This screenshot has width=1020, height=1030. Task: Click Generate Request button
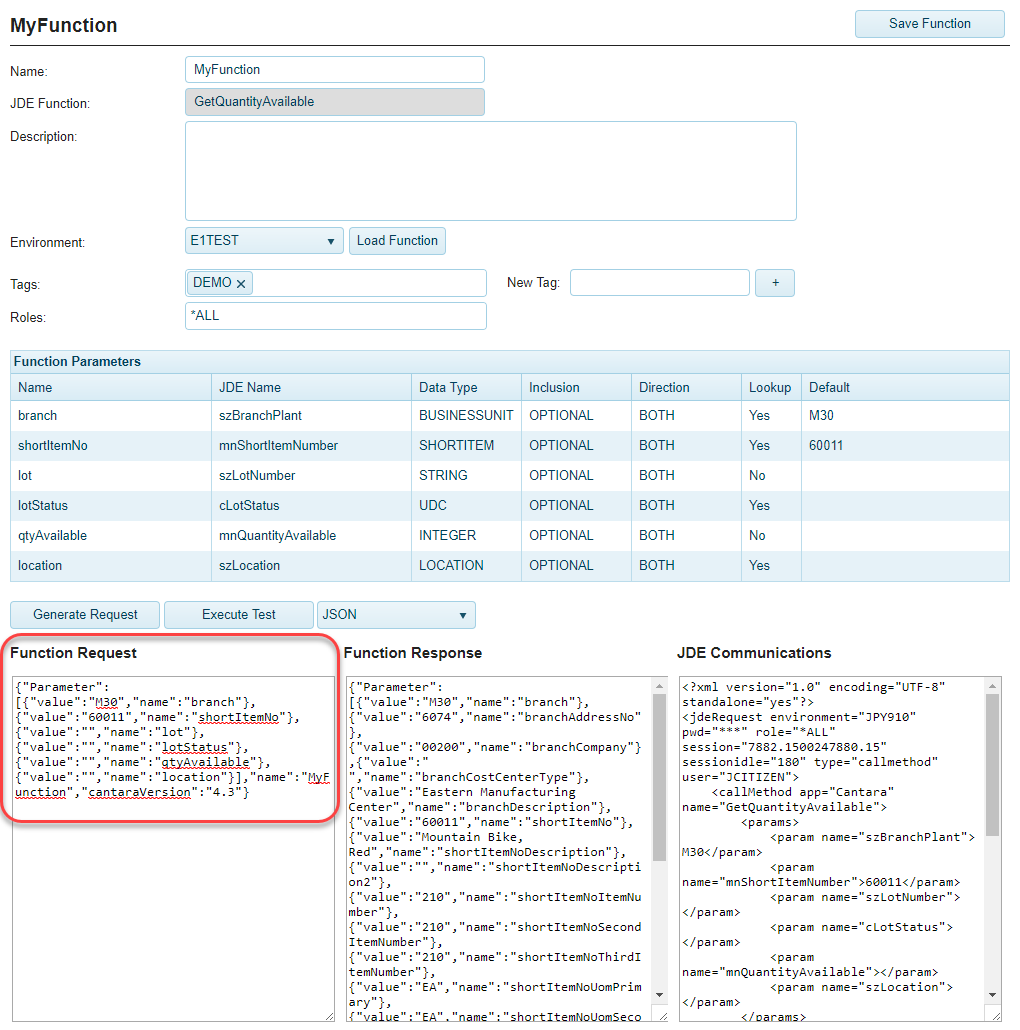coord(85,614)
